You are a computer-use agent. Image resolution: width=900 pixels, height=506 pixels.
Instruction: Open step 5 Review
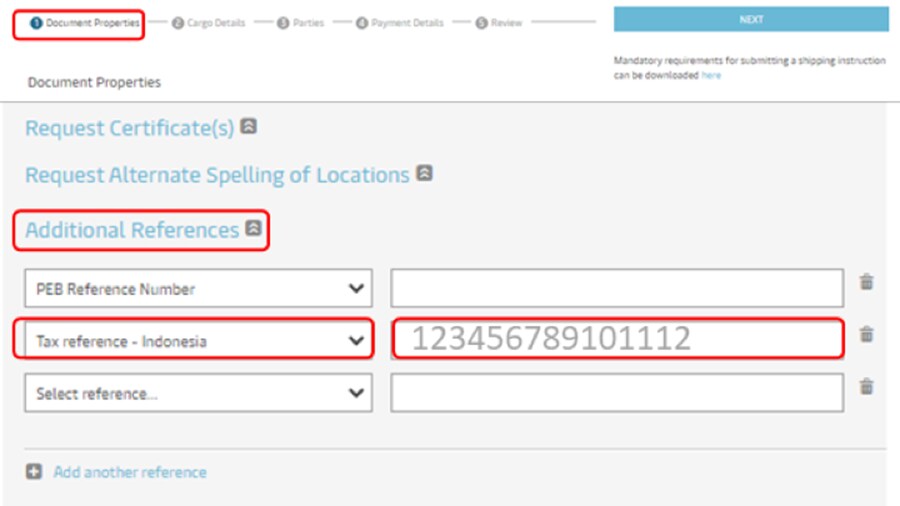(x=498, y=23)
